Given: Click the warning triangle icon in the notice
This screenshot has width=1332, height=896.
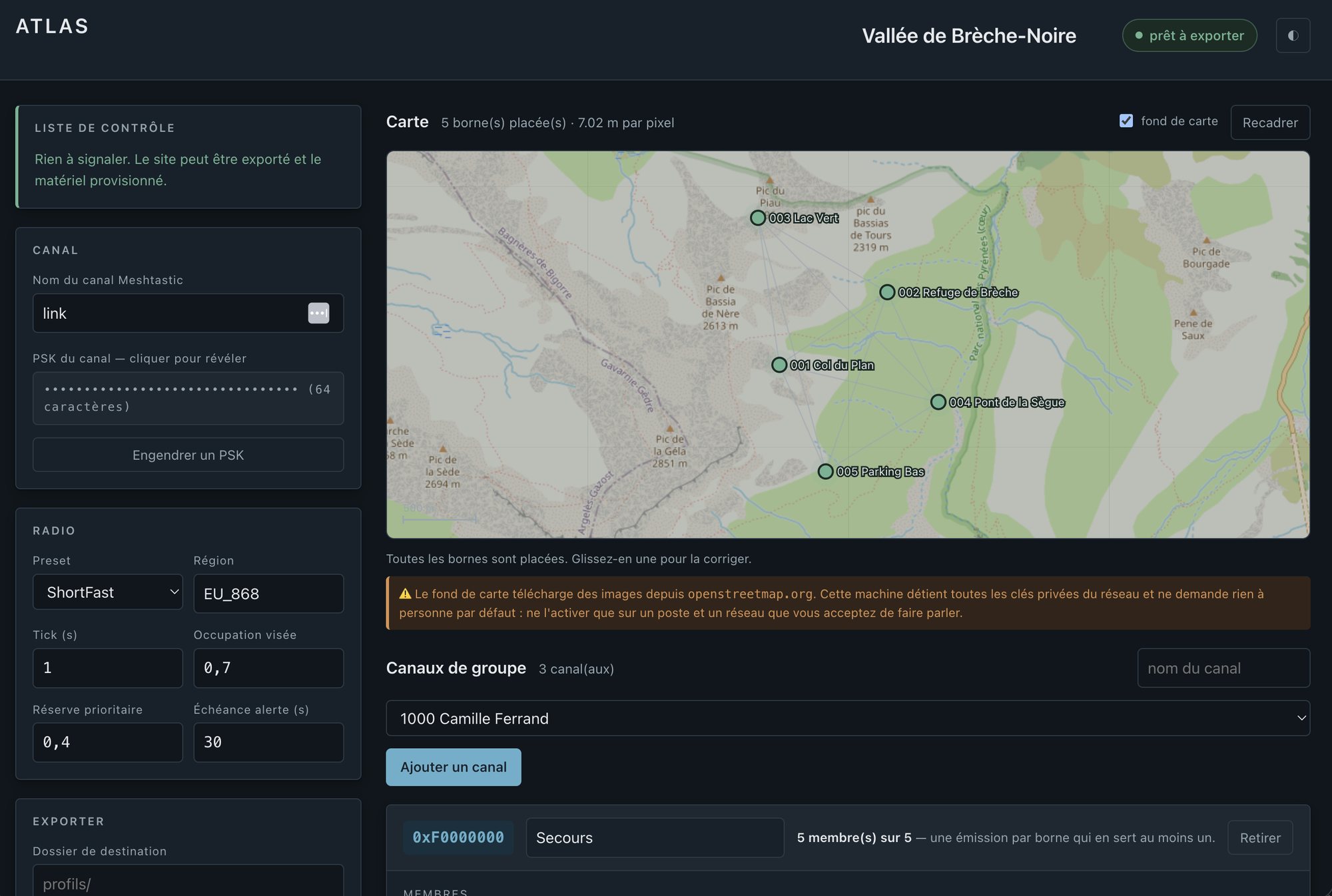Looking at the screenshot, I should (405, 594).
